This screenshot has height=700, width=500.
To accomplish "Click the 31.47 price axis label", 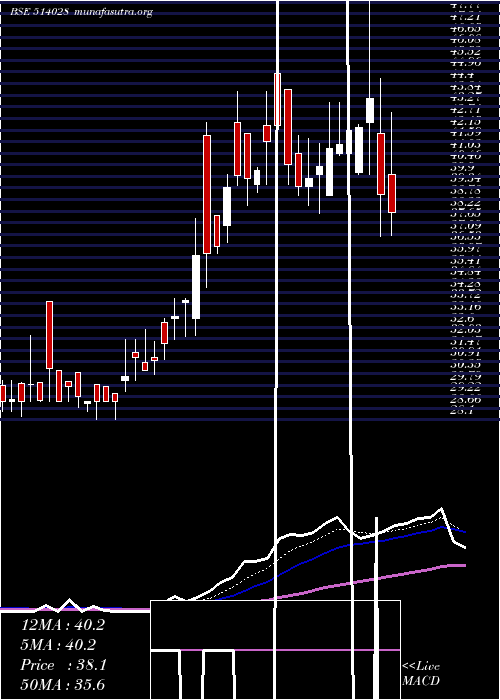I will (x=465, y=342).
